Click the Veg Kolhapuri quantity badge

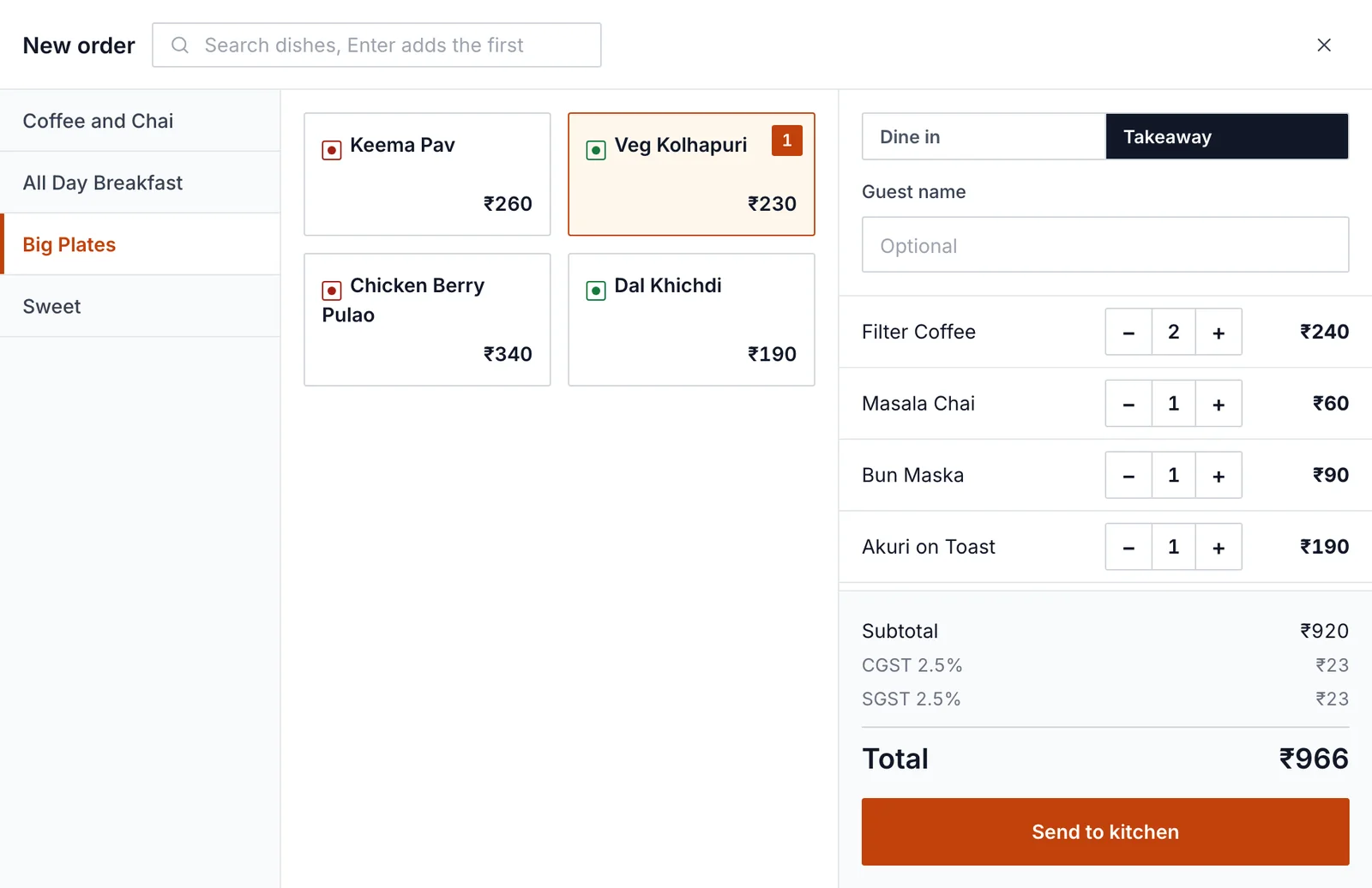(786, 141)
